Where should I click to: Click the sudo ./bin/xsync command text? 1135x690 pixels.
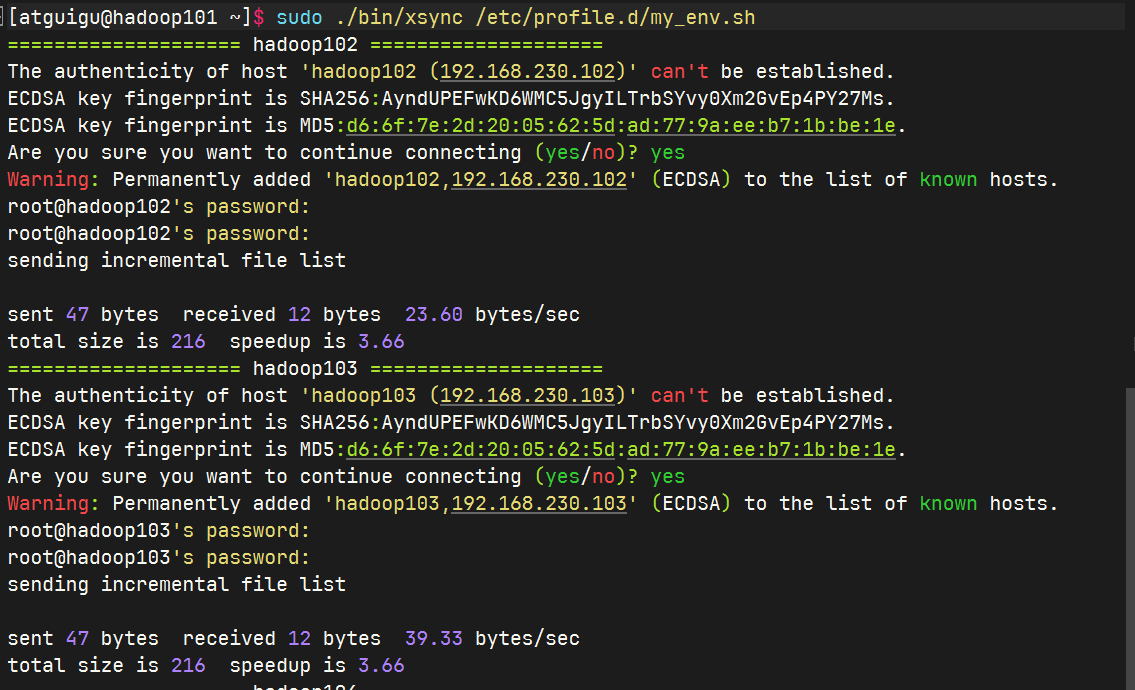[x=369, y=17]
